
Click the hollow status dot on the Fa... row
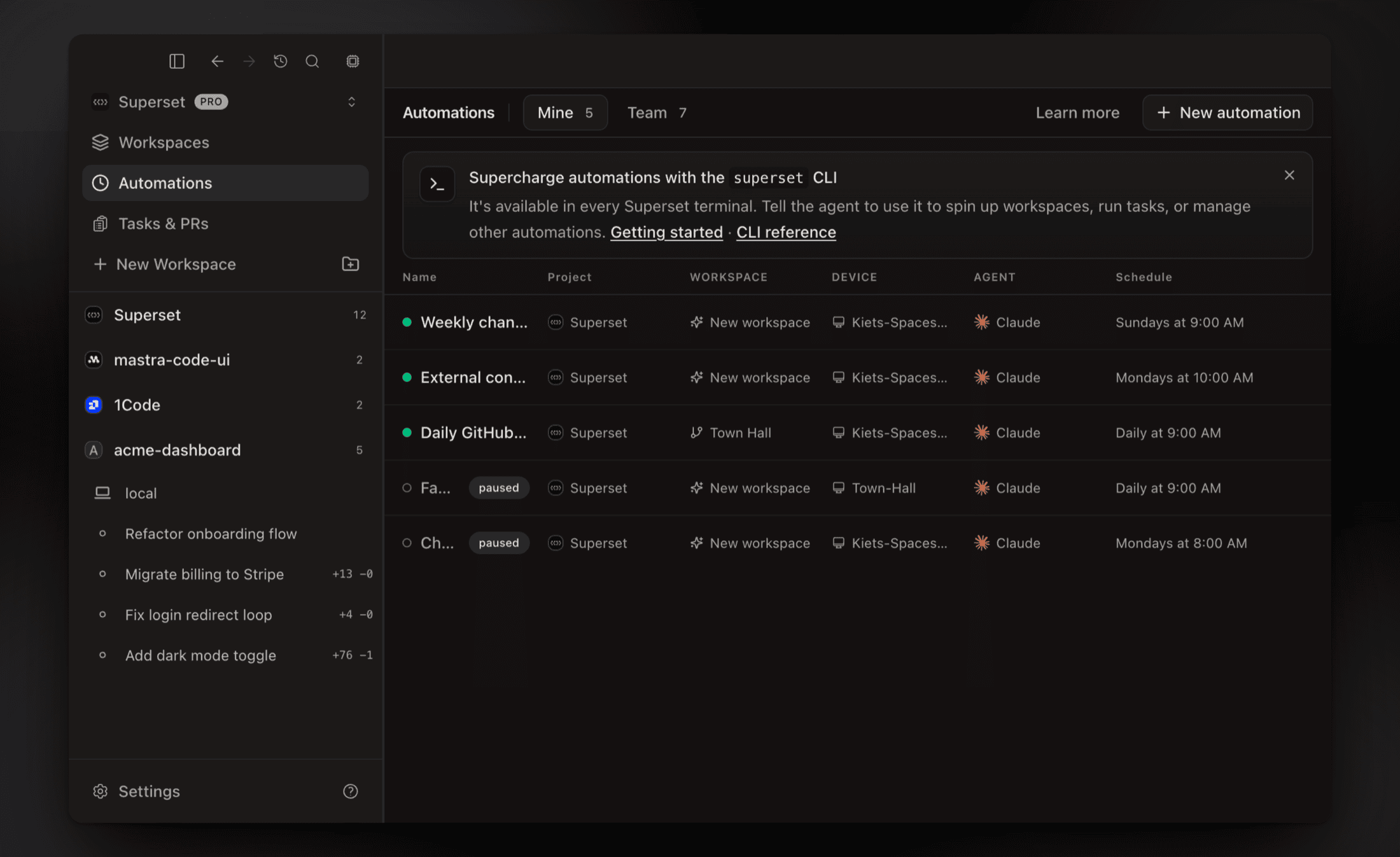click(x=407, y=488)
